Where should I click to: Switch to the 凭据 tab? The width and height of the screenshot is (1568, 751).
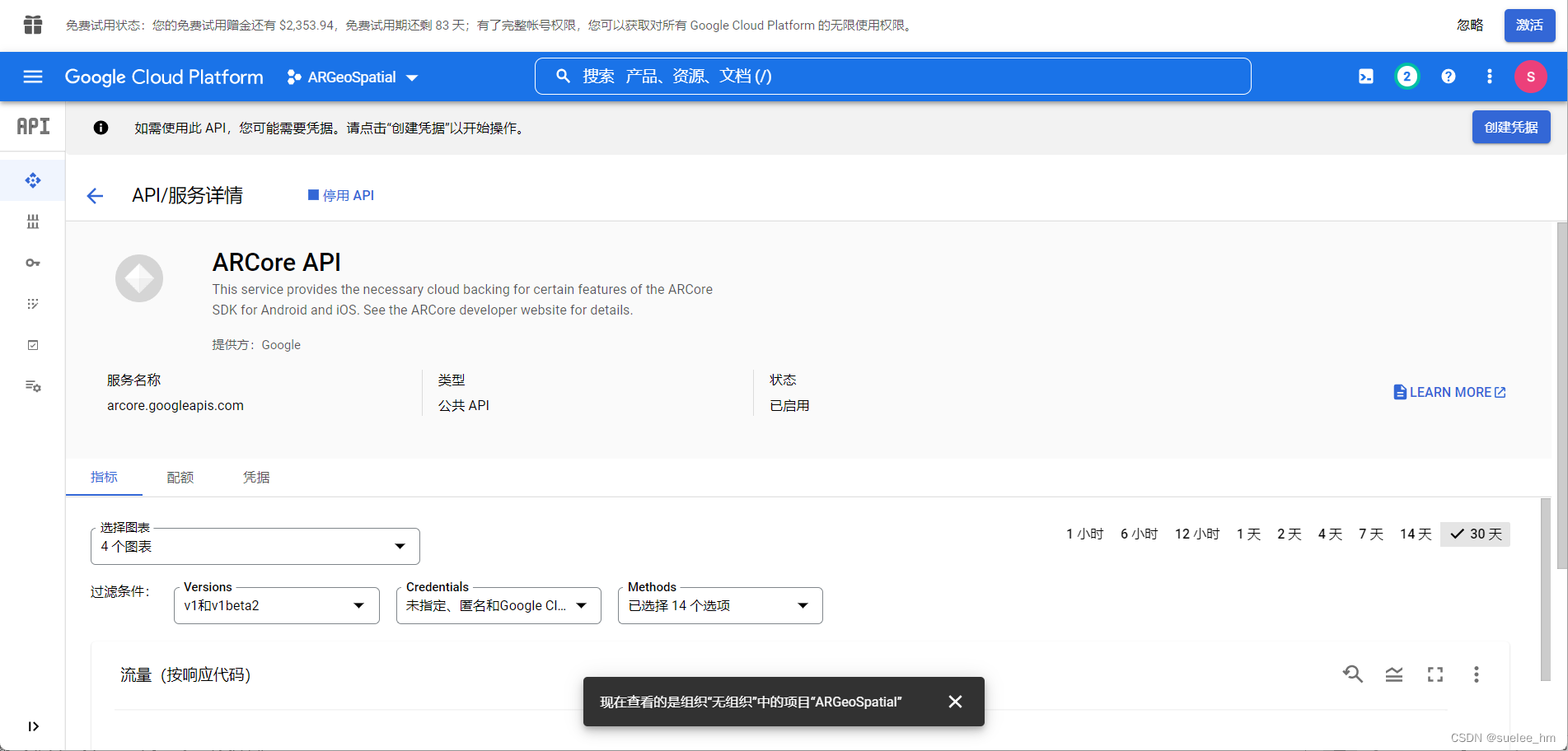256,478
